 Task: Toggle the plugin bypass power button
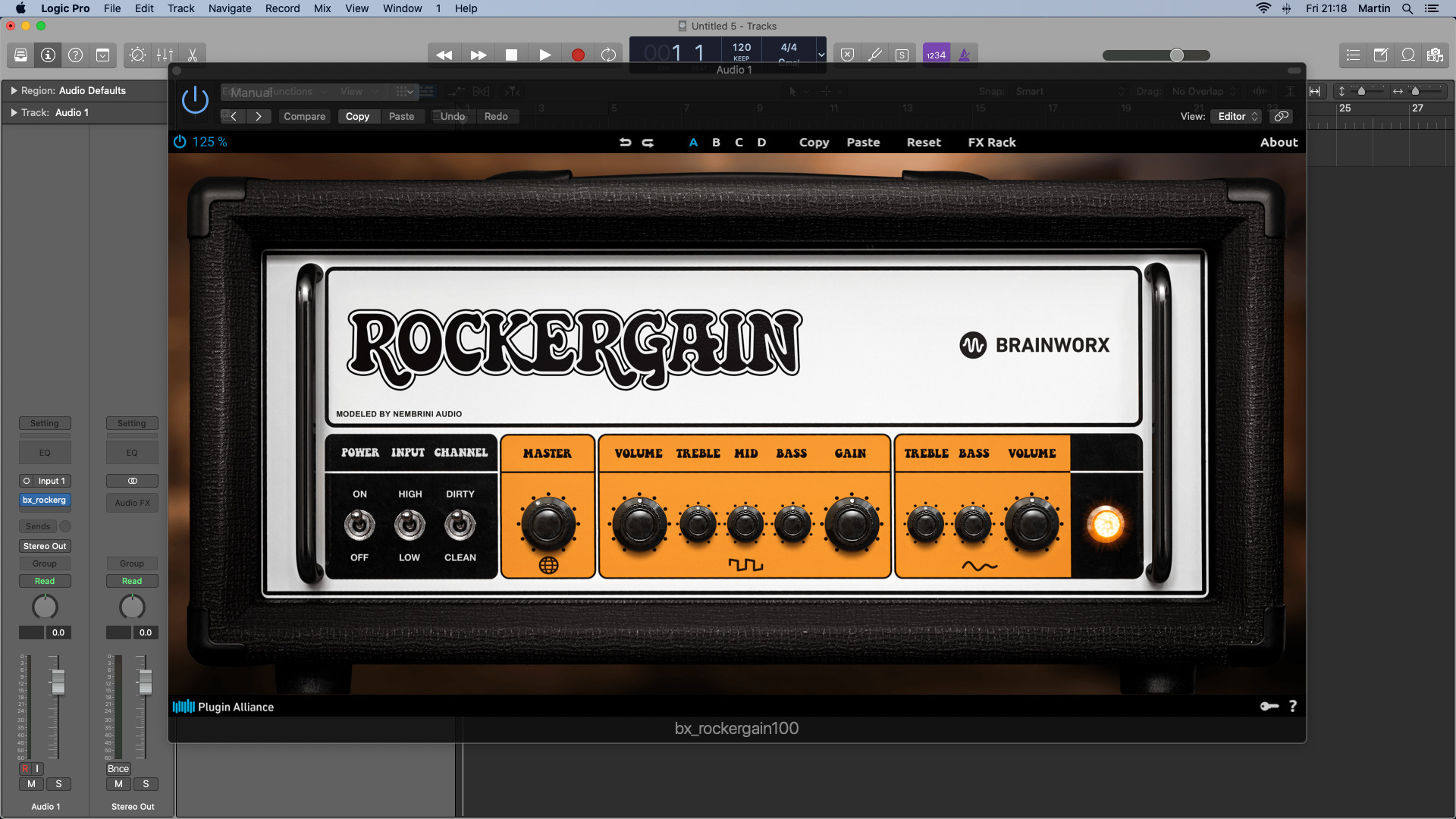pos(195,100)
